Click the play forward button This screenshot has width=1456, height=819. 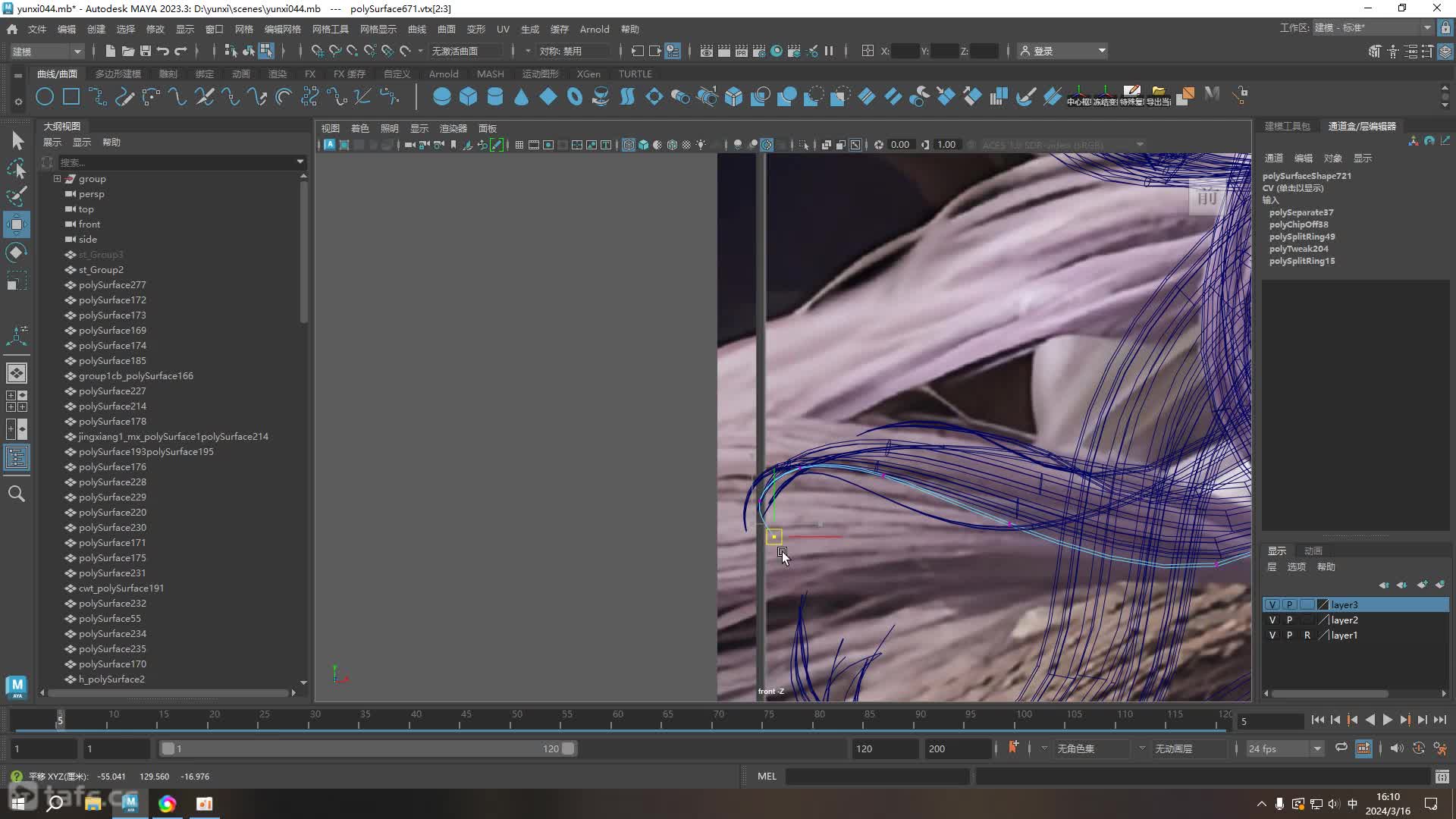click(1387, 720)
